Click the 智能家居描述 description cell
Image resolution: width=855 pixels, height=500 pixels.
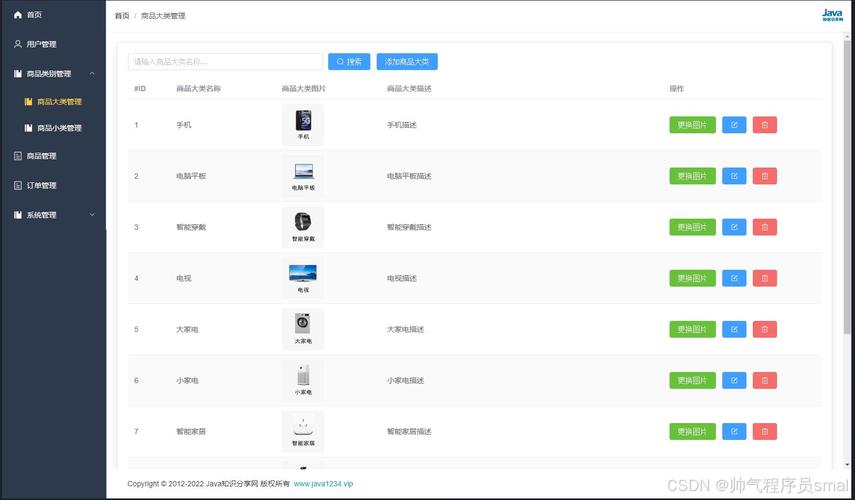click(x=409, y=431)
